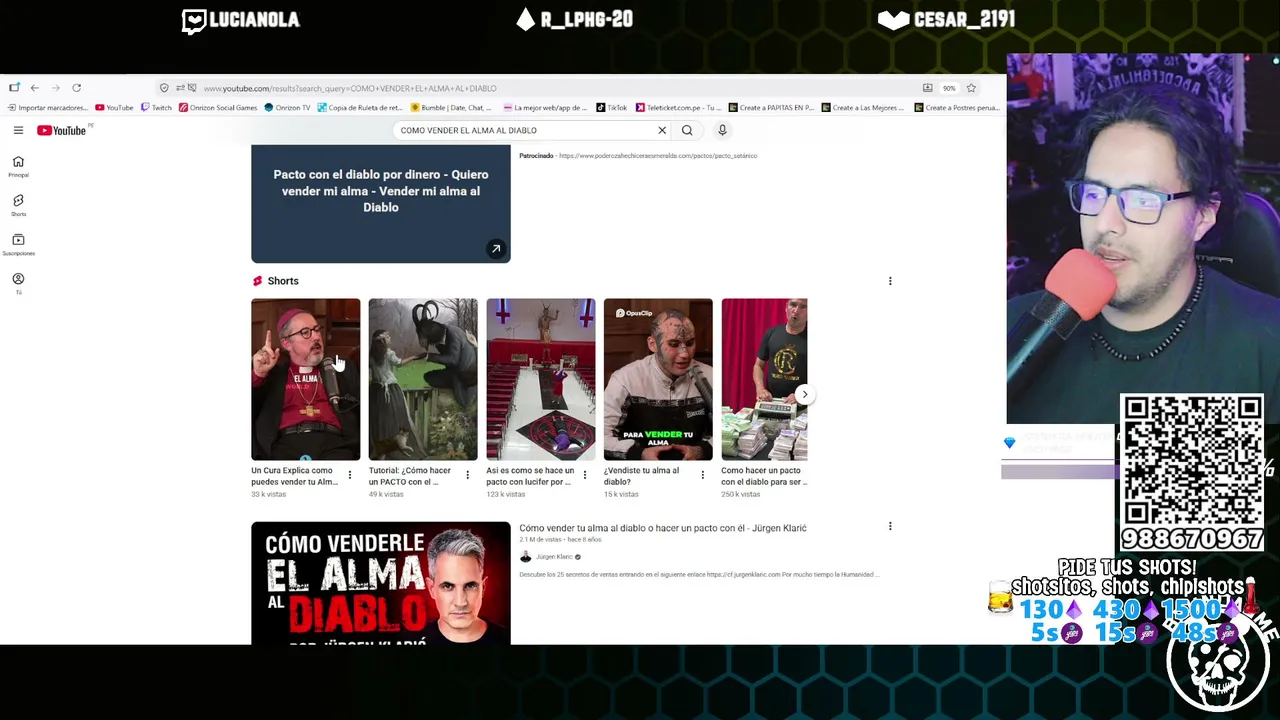Viewport: 1280px width, 720px height.
Task: Play the short with the priest in red
Action: [x=306, y=379]
